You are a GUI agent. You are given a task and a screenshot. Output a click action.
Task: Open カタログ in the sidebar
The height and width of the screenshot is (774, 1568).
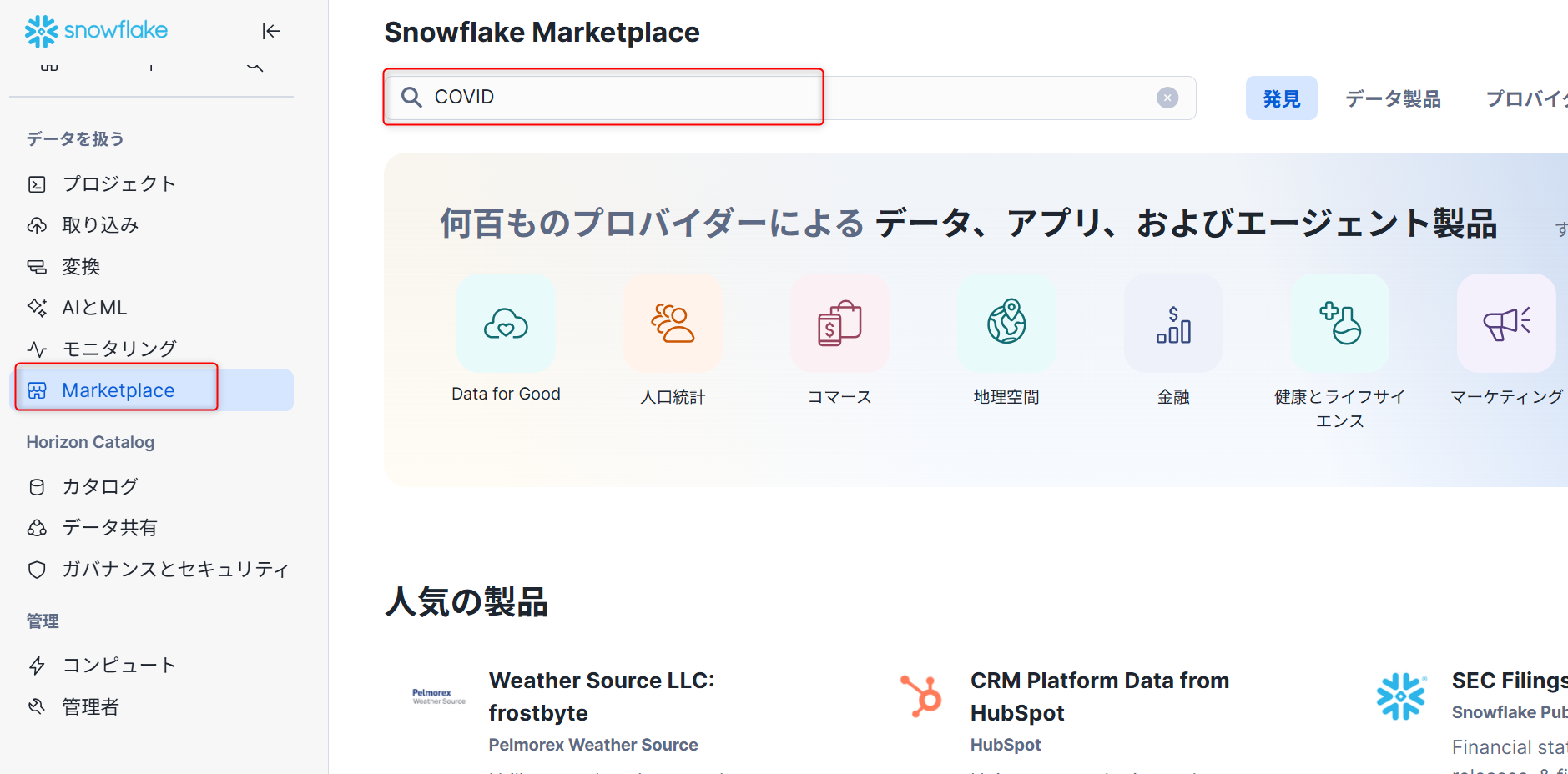coord(151,487)
